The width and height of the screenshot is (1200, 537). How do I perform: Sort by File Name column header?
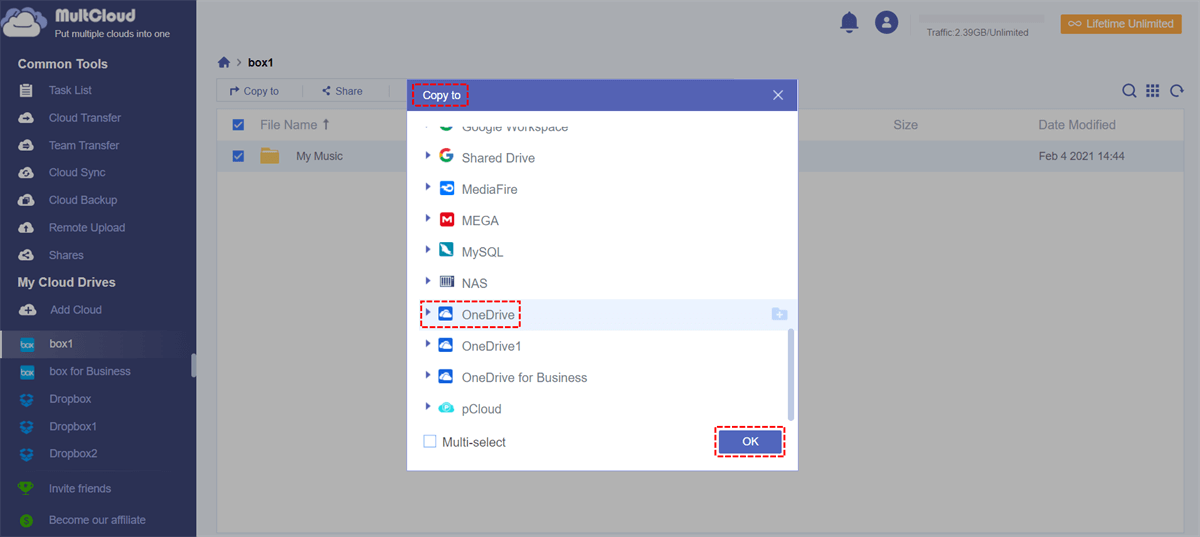click(295, 125)
